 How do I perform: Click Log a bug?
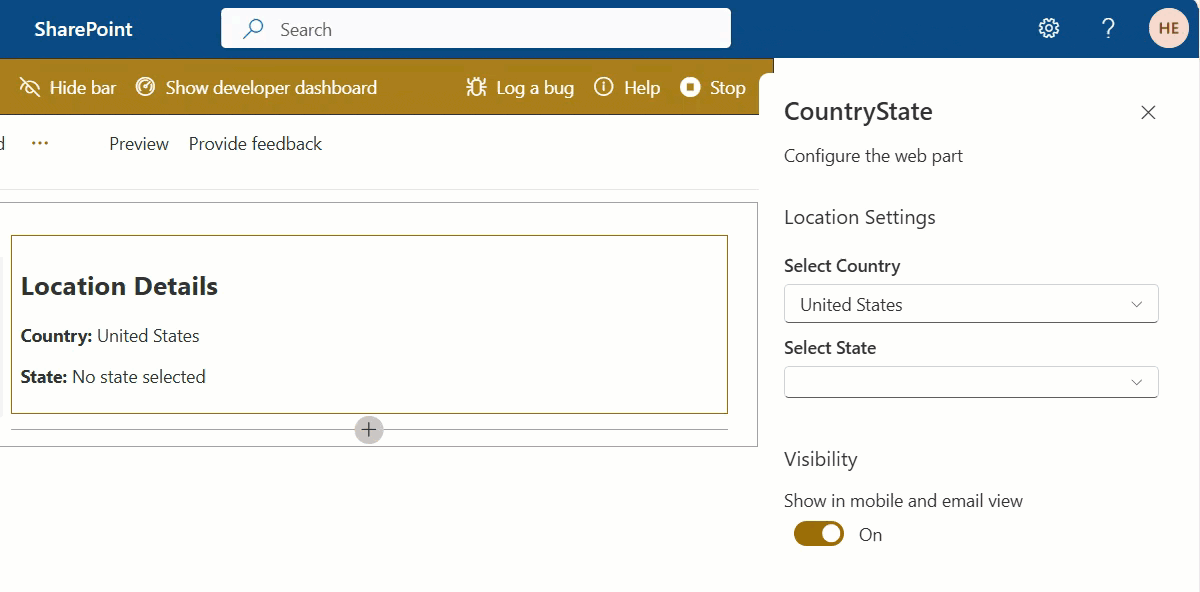[x=520, y=88]
